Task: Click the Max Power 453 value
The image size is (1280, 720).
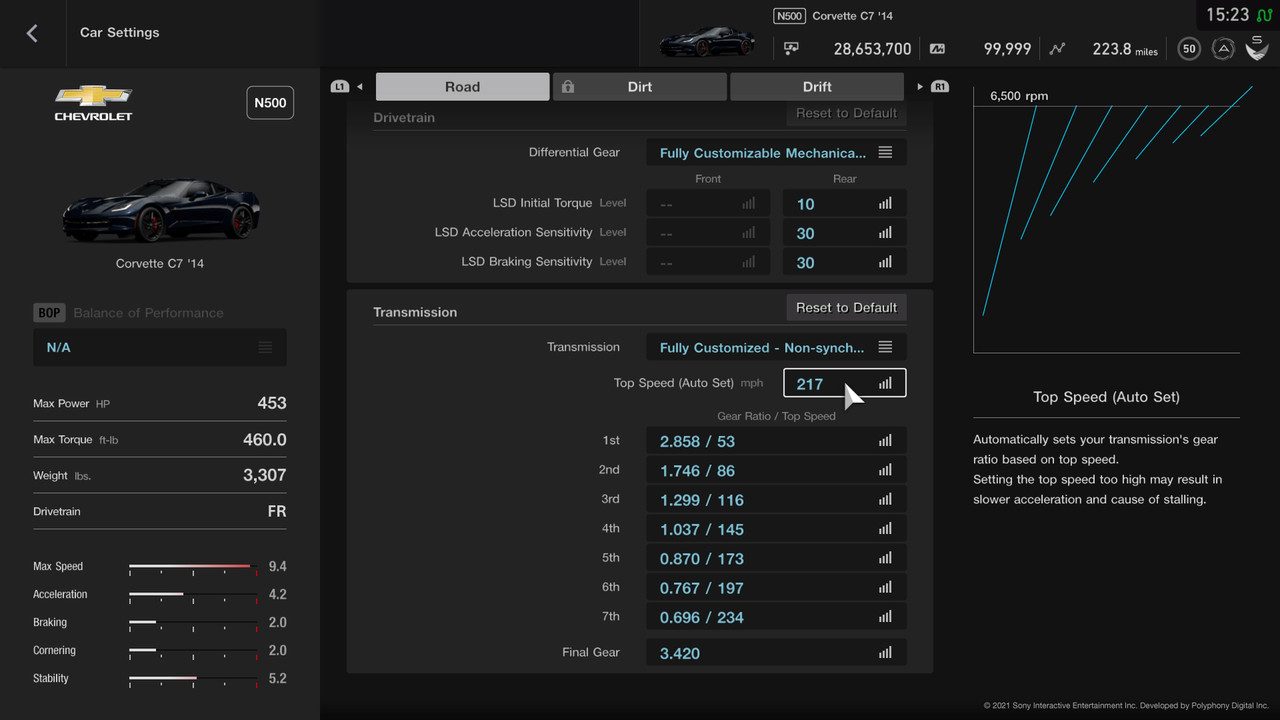Action: [x=272, y=403]
